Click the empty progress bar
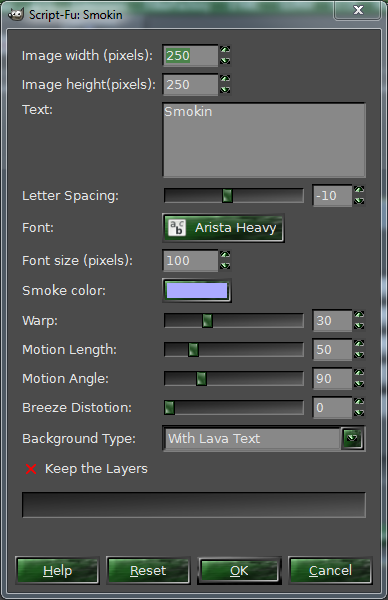Viewport: 388px width, 600px height. [x=194, y=505]
